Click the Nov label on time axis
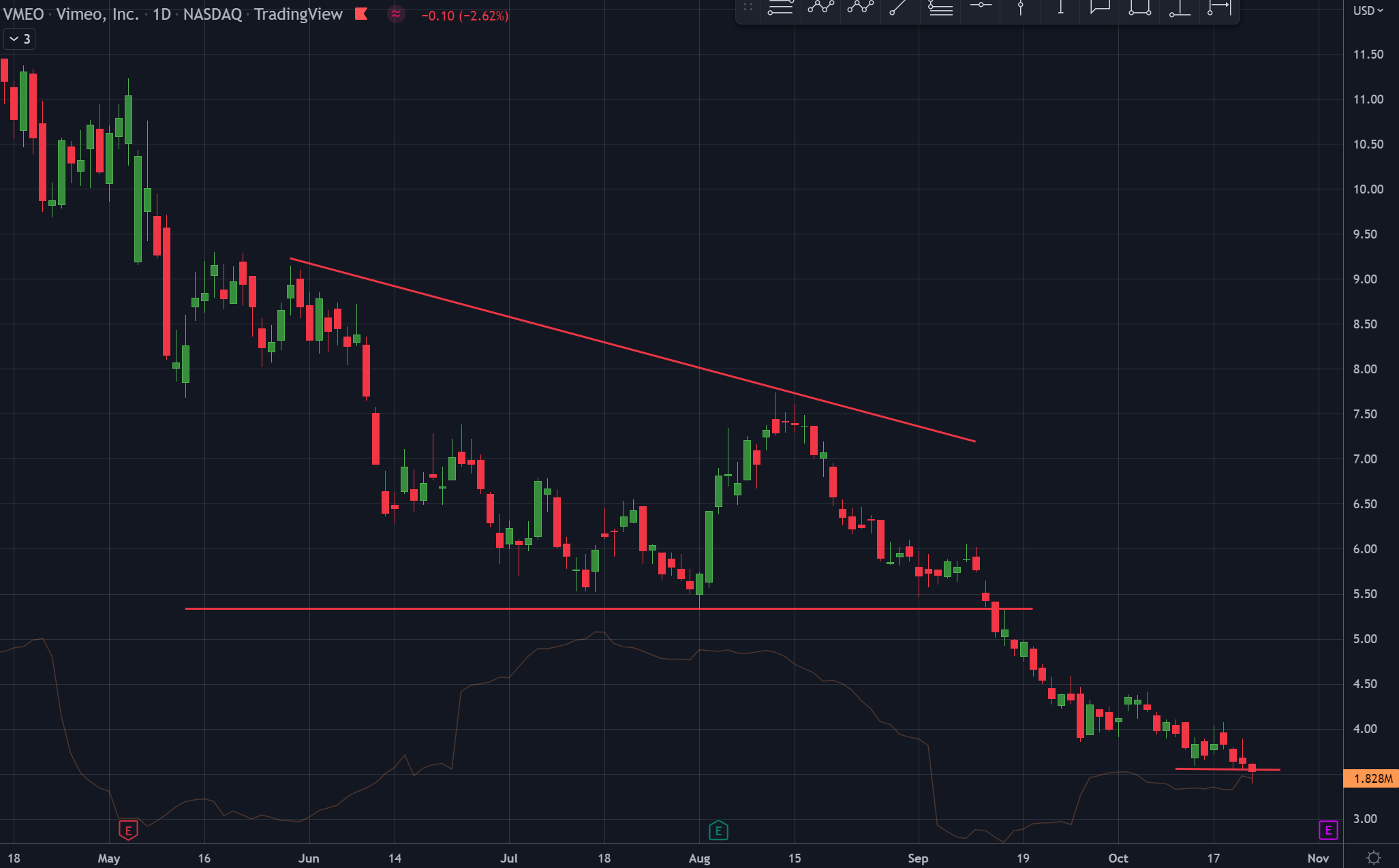The image size is (1399, 868). (x=1318, y=858)
